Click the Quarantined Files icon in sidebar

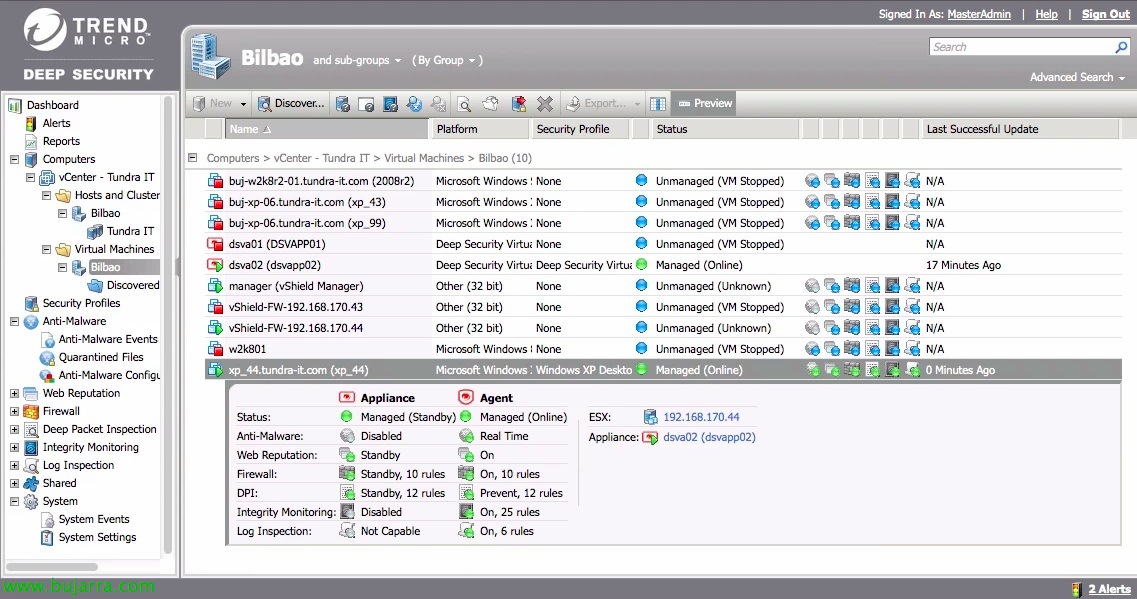(x=47, y=358)
